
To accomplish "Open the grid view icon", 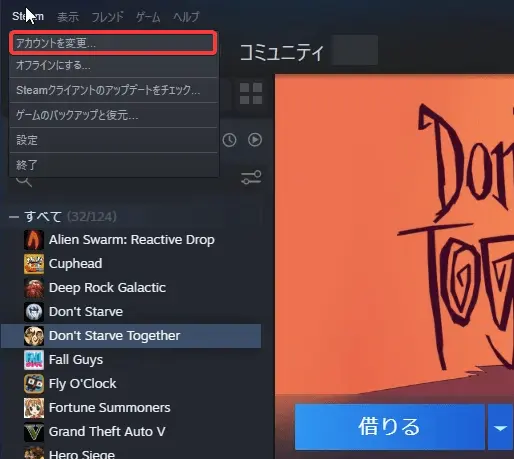I will click(251, 94).
